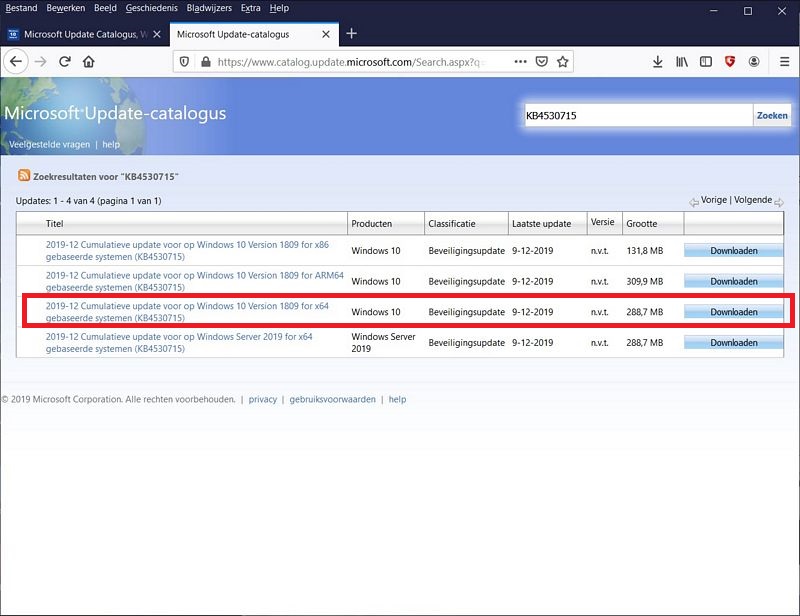The image size is (800, 616).
Task: Open the Help menu in menu bar
Action: pos(279,8)
